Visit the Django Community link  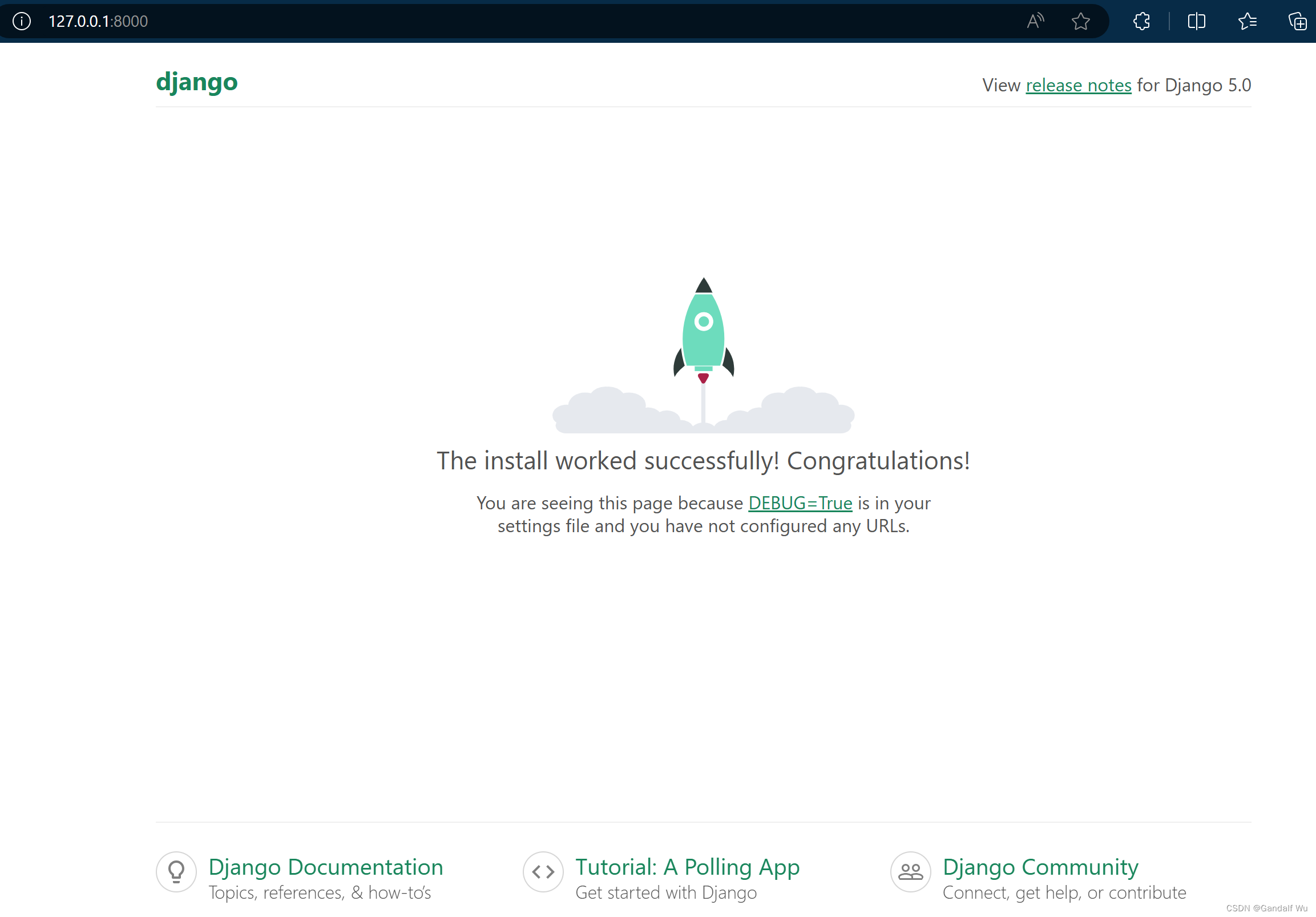point(1040,867)
